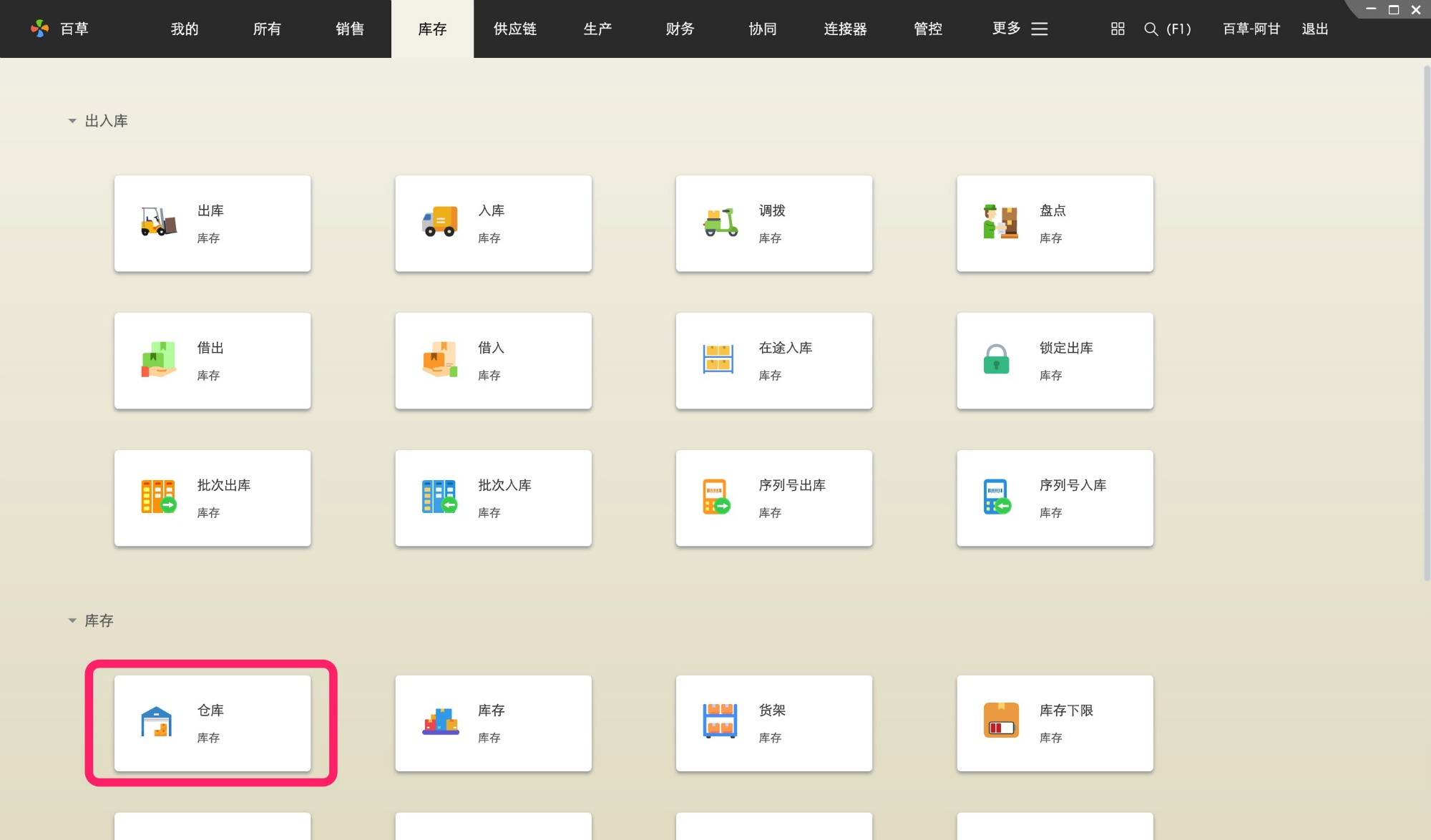This screenshot has height=840, width=1431.
Task: Select the 调拨 scooter icon
Action: coord(721,223)
